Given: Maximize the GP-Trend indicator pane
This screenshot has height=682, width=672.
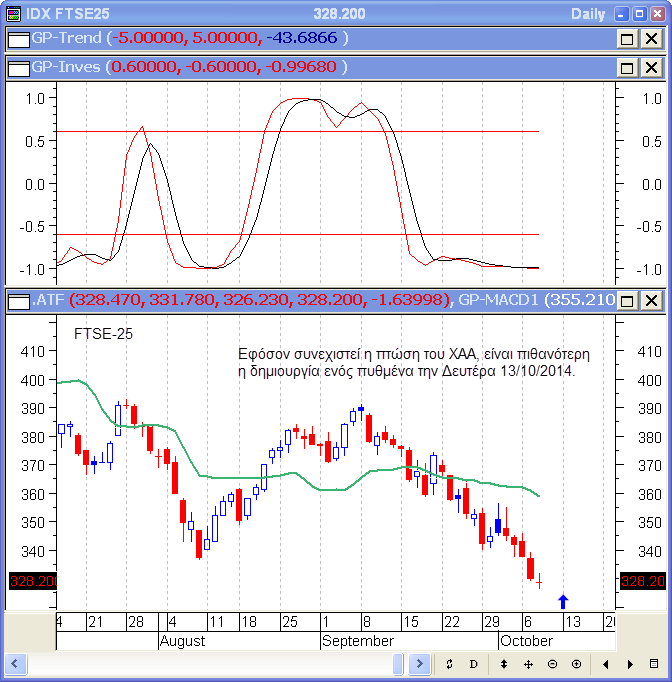Looking at the screenshot, I should (x=627, y=39).
